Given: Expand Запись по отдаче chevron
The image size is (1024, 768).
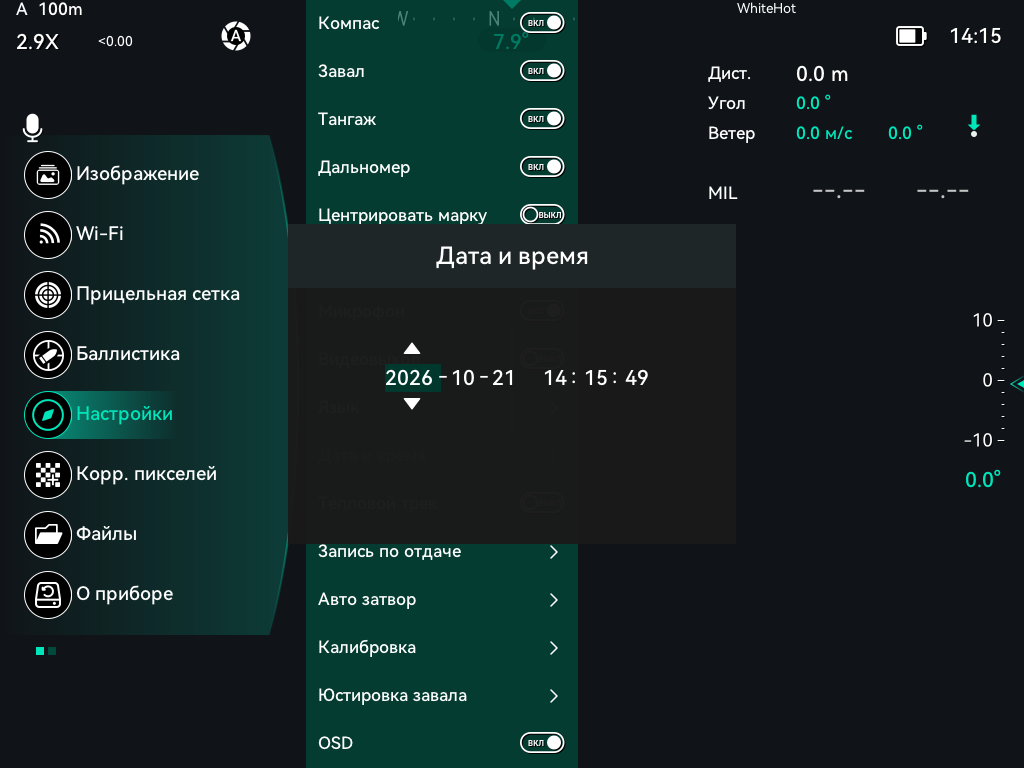Looking at the screenshot, I should [x=554, y=552].
